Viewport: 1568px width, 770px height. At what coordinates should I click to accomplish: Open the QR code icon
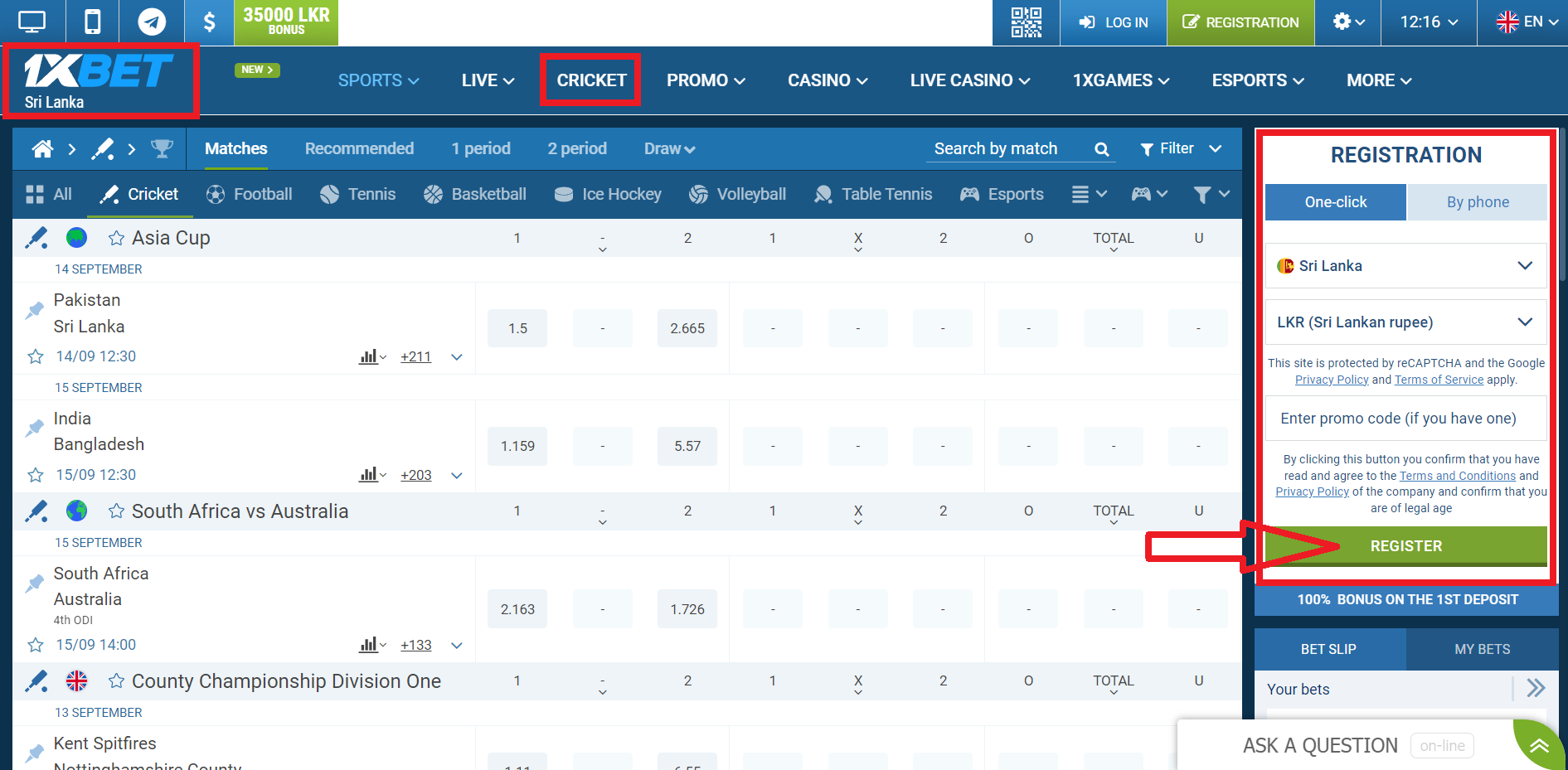pos(1026,22)
